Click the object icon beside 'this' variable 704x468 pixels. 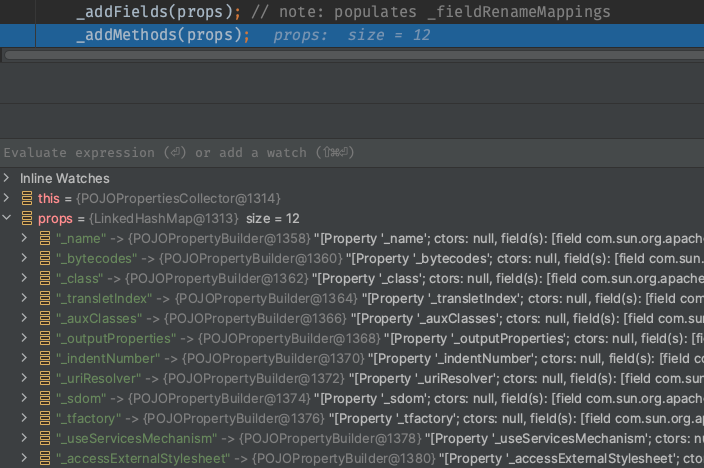(x=27, y=198)
